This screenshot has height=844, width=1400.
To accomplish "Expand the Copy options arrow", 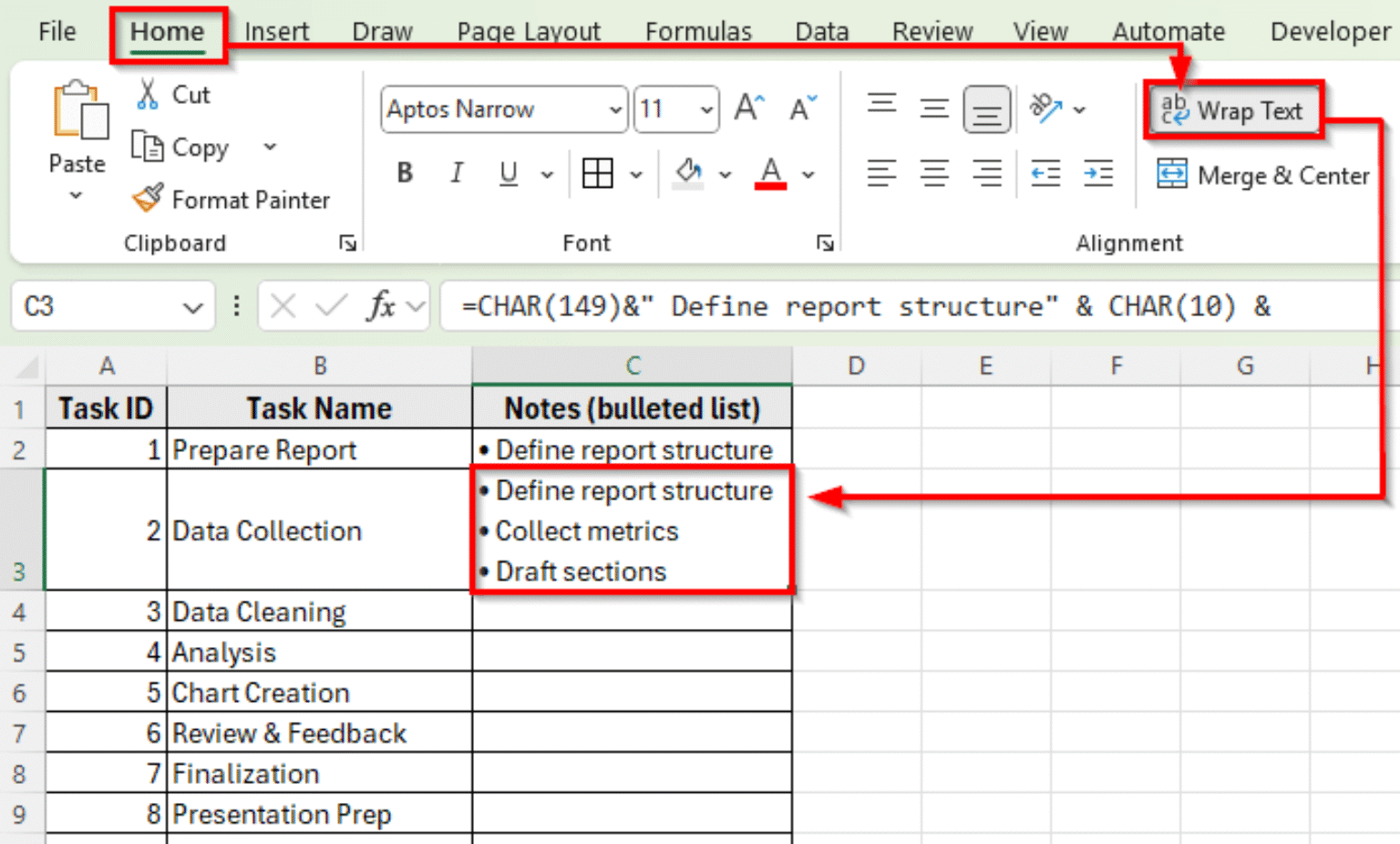I will point(270,147).
